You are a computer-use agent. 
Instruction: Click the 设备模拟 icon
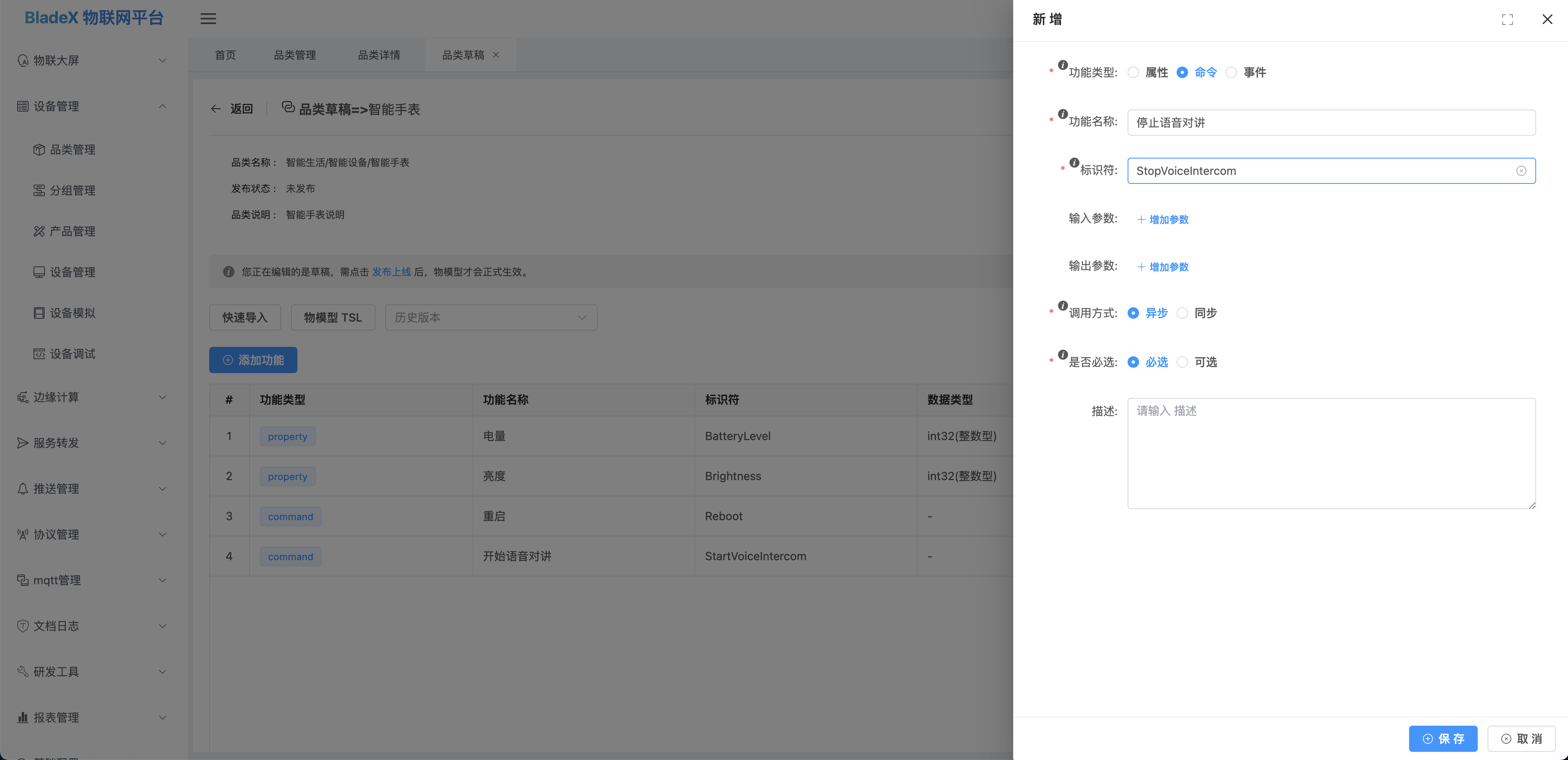(x=39, y=313)
